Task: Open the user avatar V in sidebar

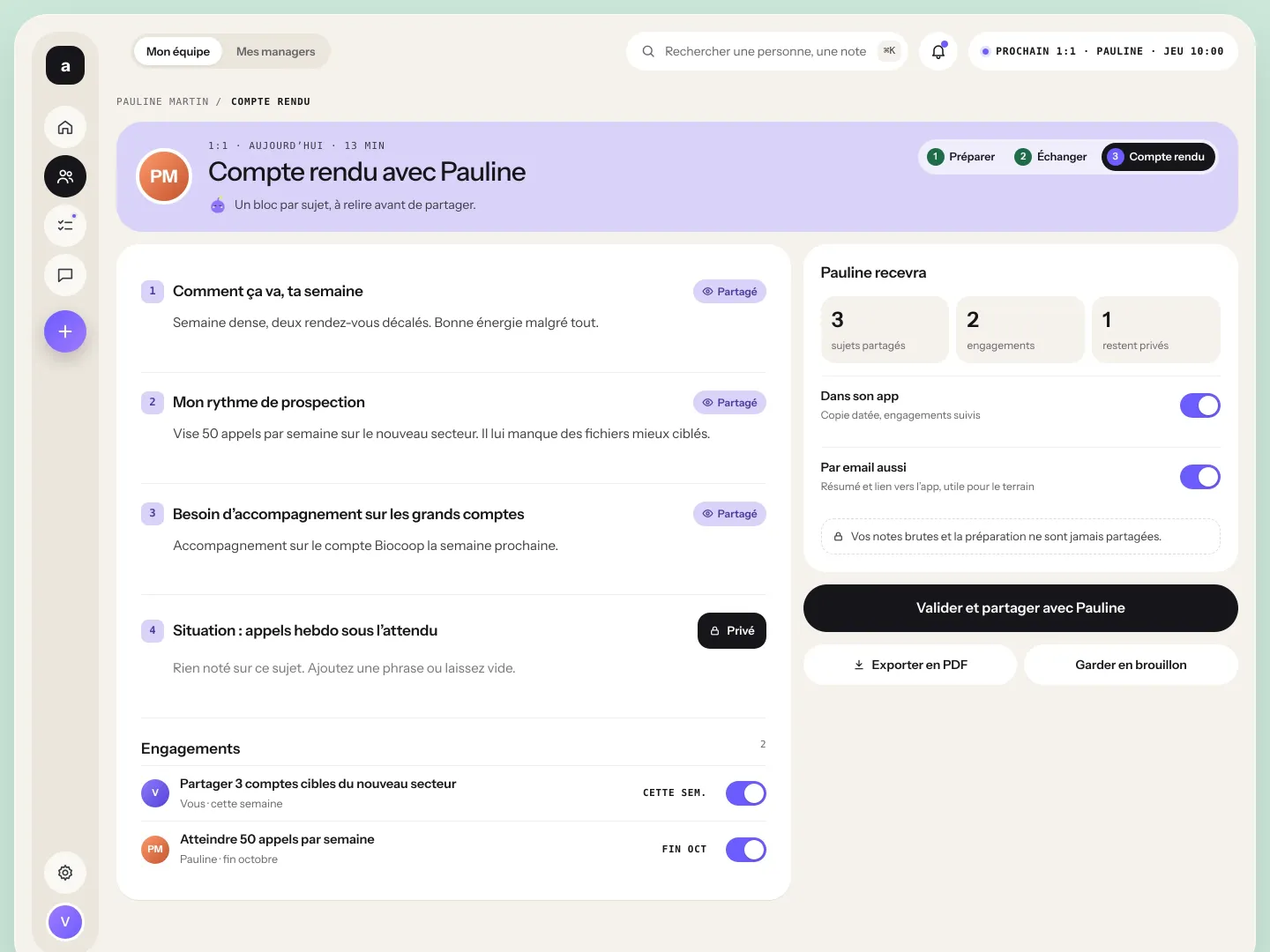Action: click(x=65, y=922)
